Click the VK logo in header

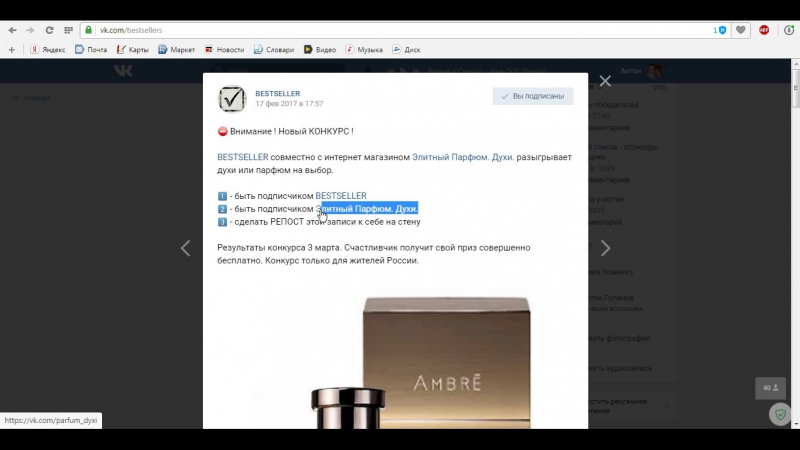[x=123, y=70]
